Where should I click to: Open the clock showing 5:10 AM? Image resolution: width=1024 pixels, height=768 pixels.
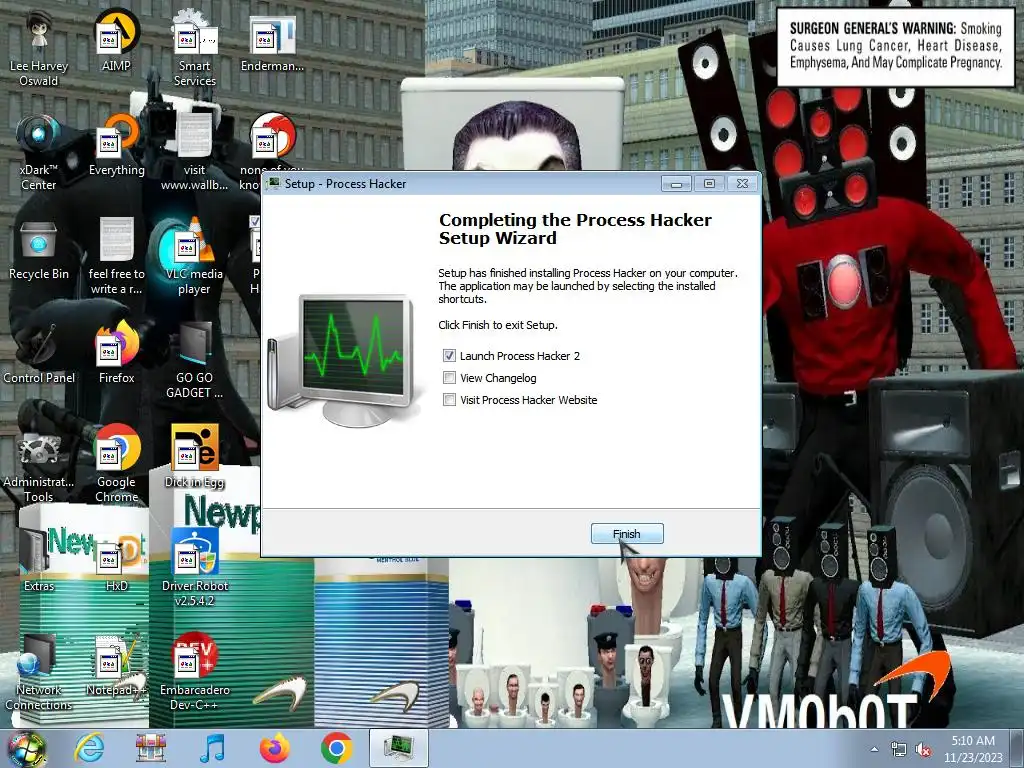click(x=973, y=749)
